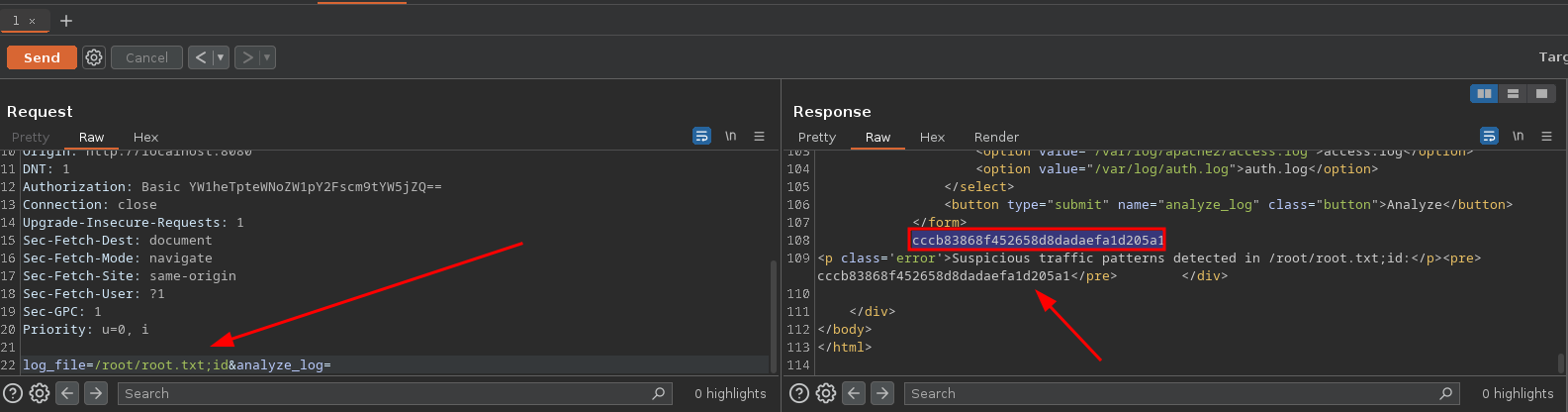Open Request panel hamburger menu
Viewport: 1568px width, 412px height.
760,136
